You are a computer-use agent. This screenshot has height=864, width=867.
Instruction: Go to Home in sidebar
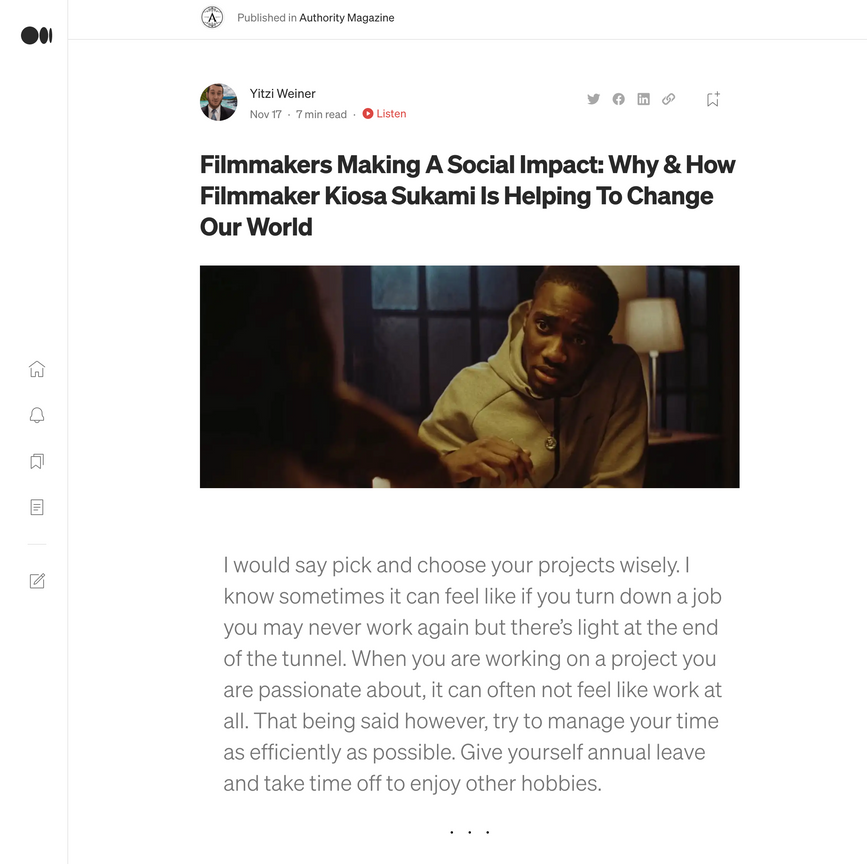[37, 369]
